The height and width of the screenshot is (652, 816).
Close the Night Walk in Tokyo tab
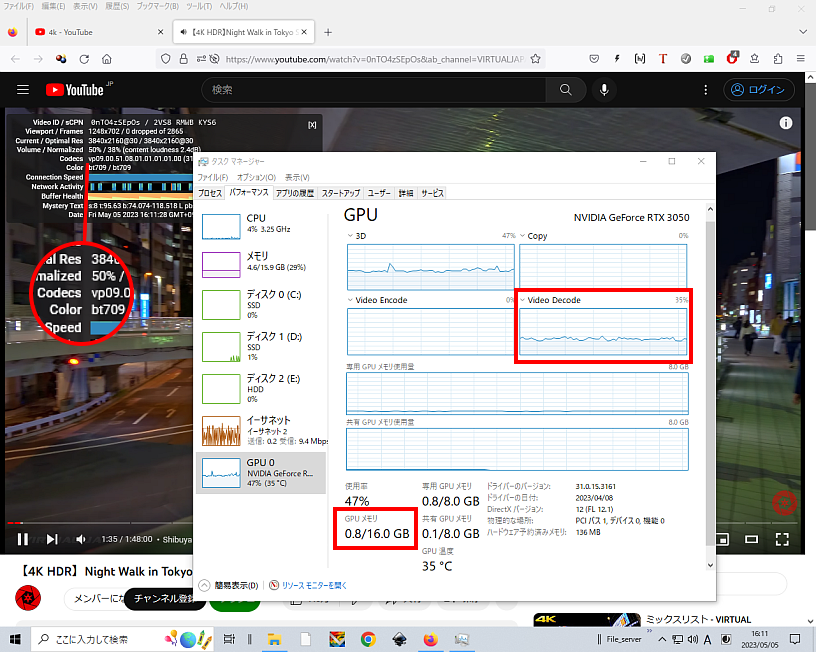[x=304, y=32]
